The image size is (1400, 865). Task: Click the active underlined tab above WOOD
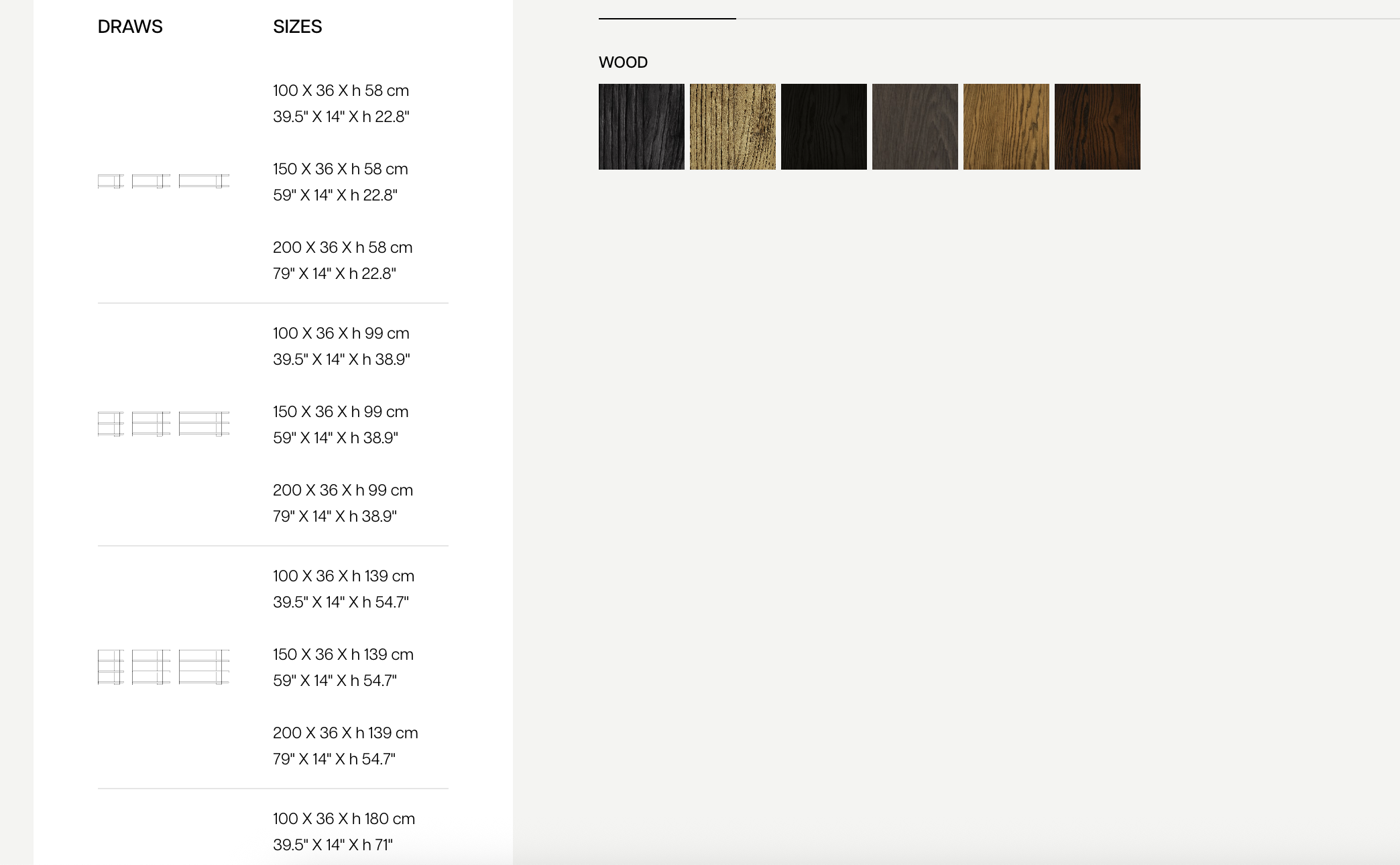click(x=667, y=17)
